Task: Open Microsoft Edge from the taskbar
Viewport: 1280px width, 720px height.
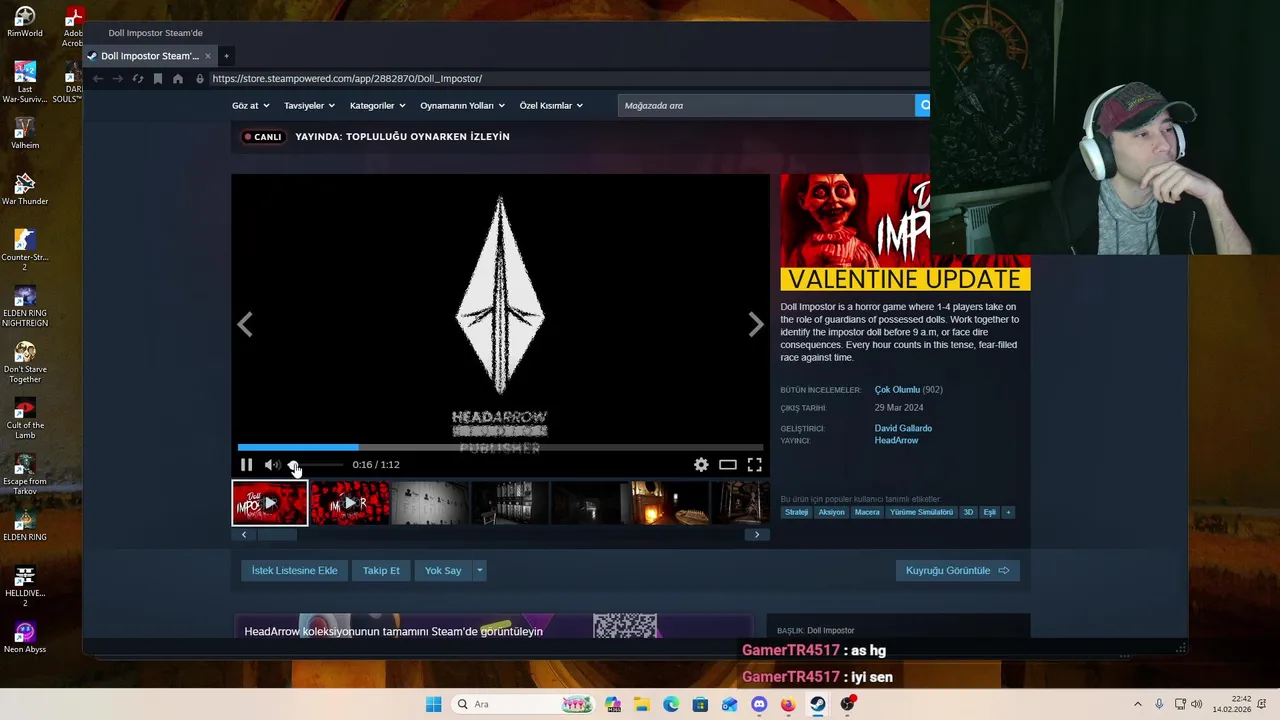Action: click(x=671, y=704)
